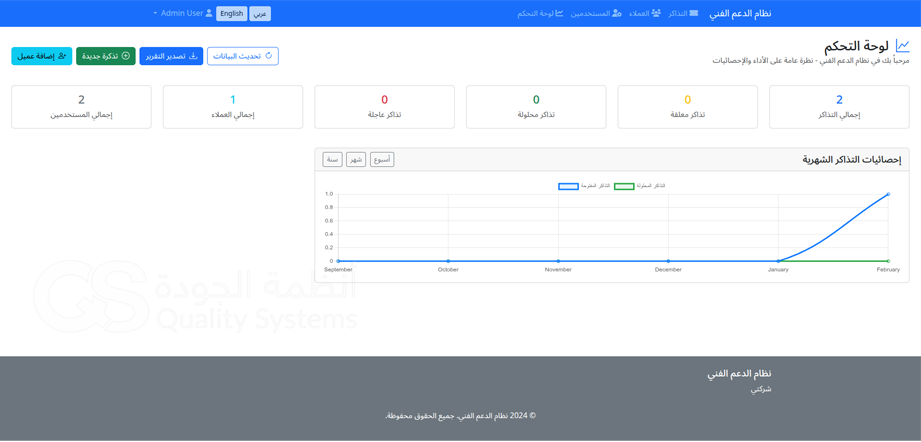The image size is (921, 442).
Task: Select the عربي language button
Action: [x=260, y=14]
